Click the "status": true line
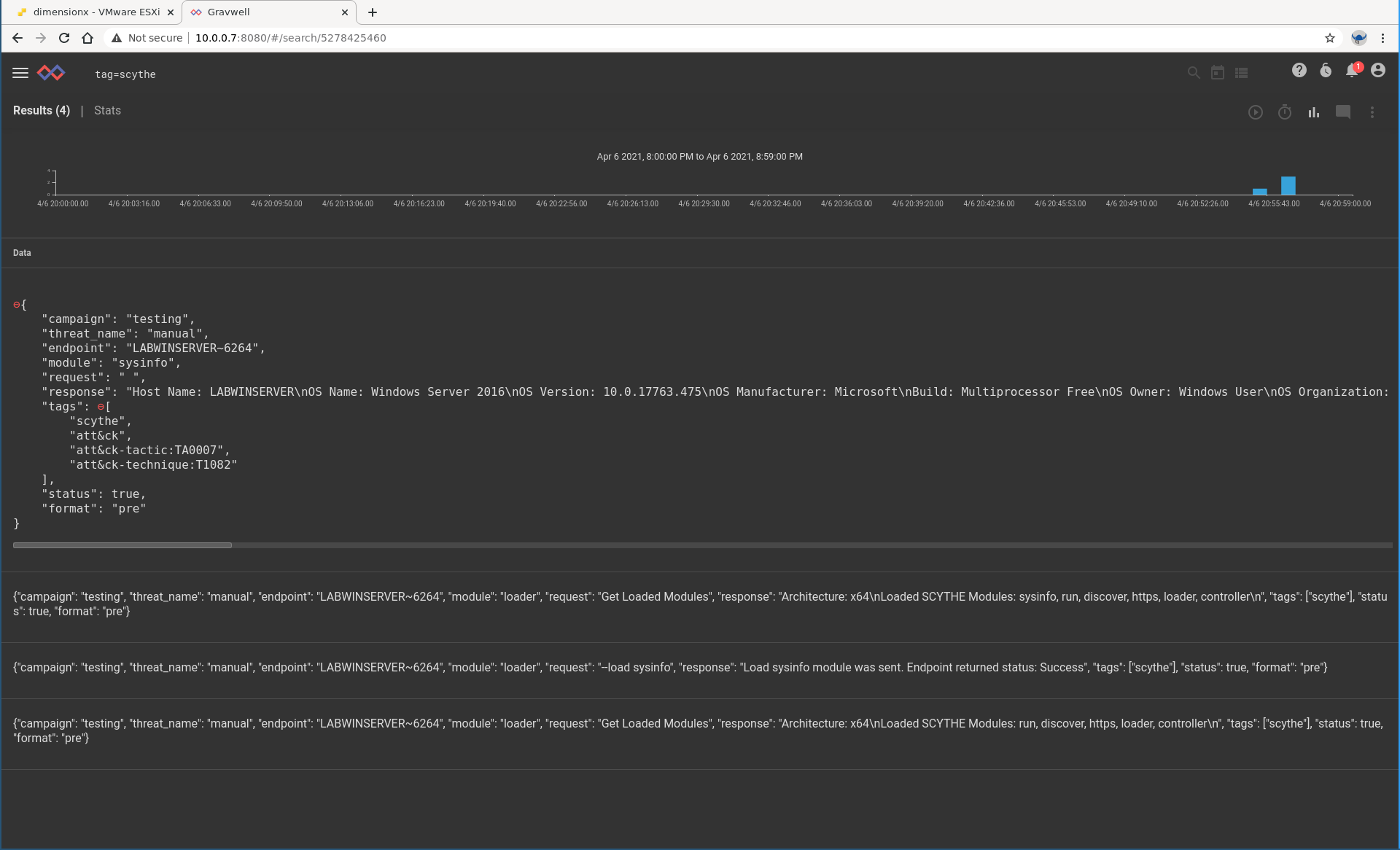Screen dimensions: 1400x850 coord(93,494)
